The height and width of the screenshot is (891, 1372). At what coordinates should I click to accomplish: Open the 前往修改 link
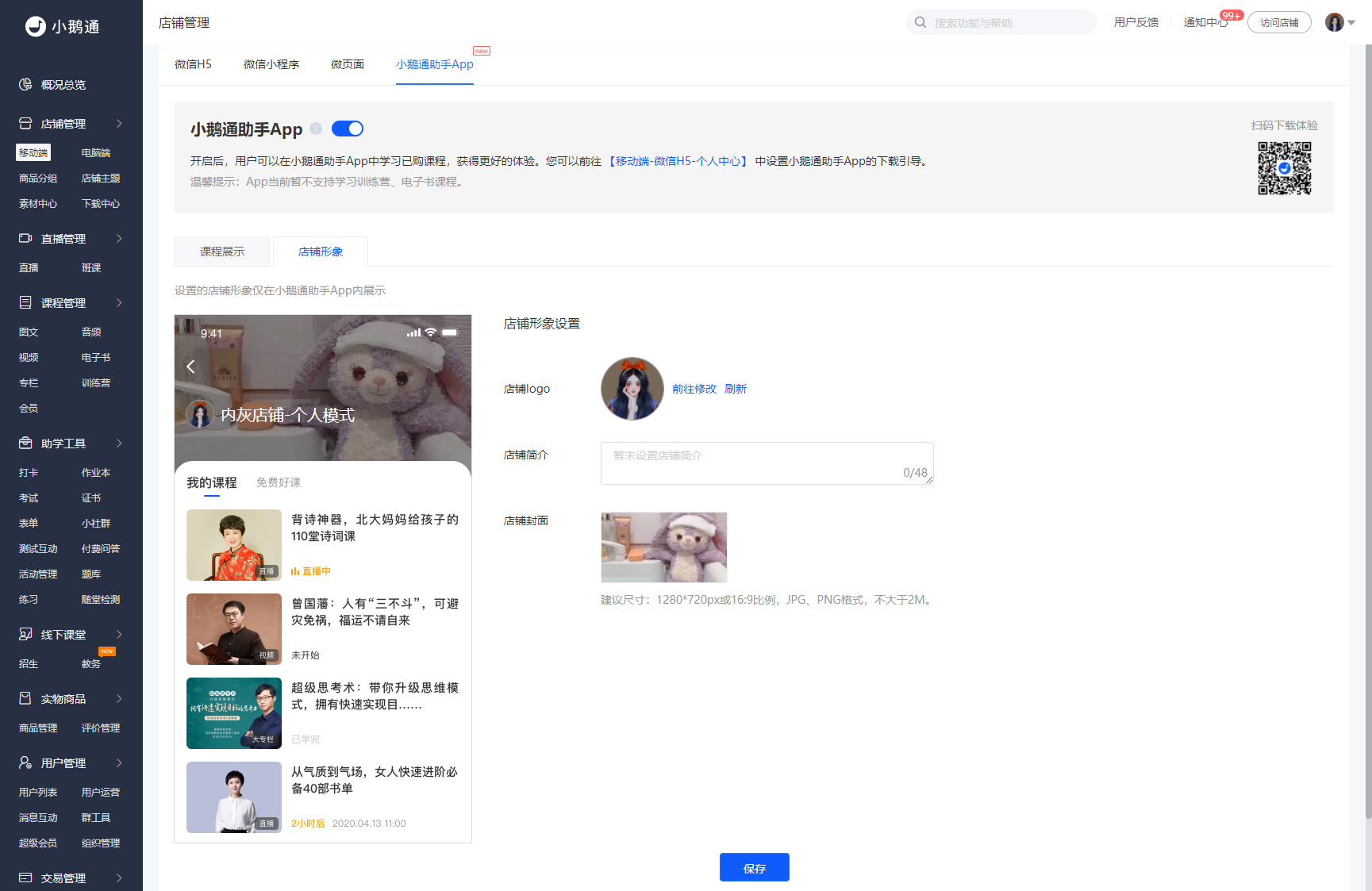(694, 389)
